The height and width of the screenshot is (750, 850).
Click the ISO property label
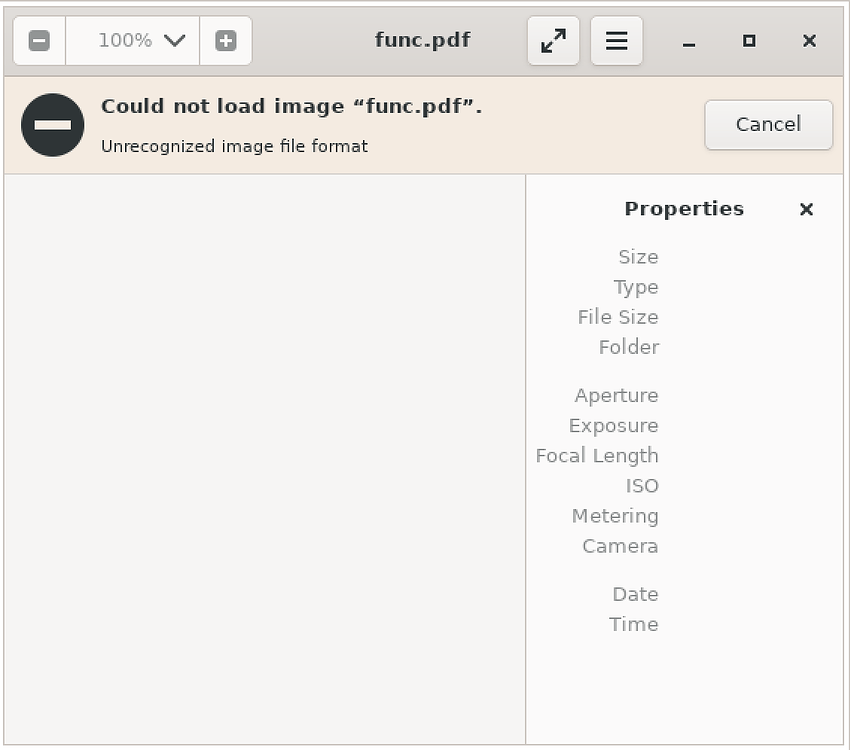(643, 486)
